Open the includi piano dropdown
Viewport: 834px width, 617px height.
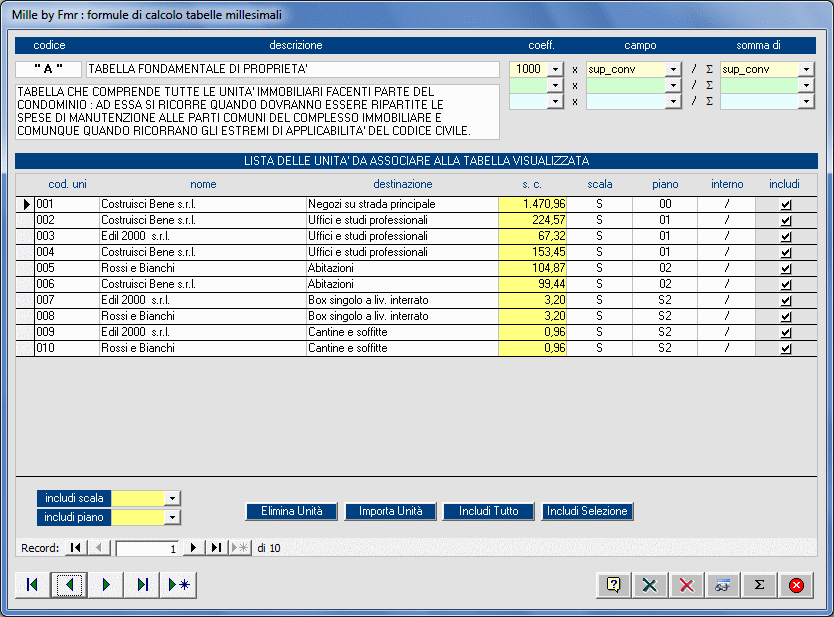172,517
